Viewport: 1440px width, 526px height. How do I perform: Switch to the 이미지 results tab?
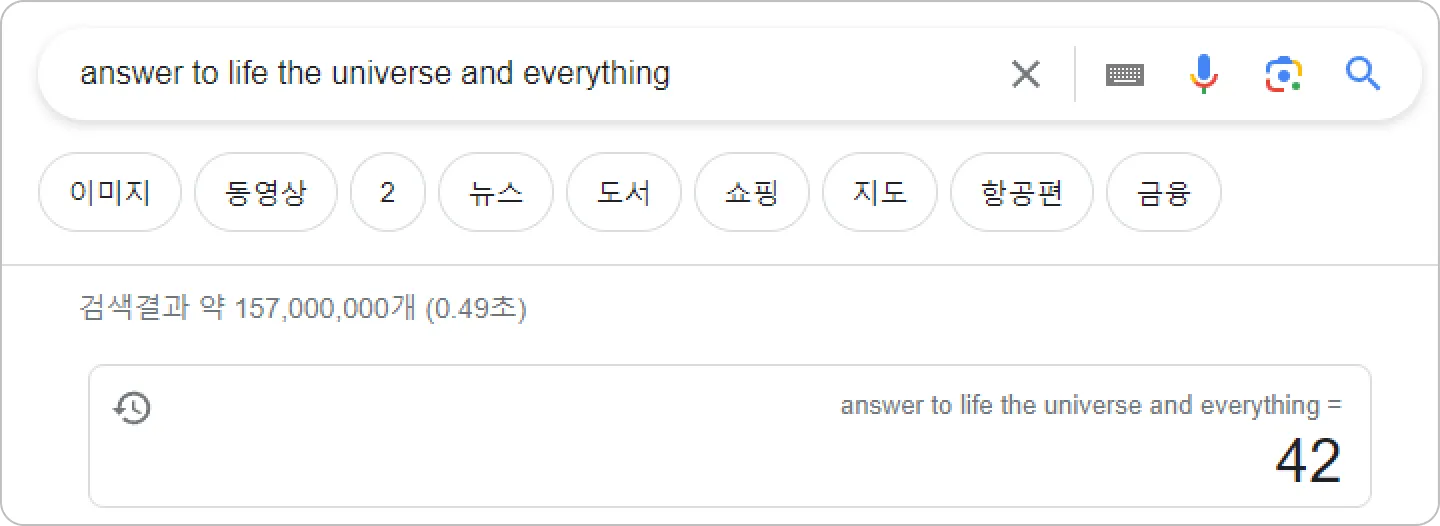tap(110, 192)
